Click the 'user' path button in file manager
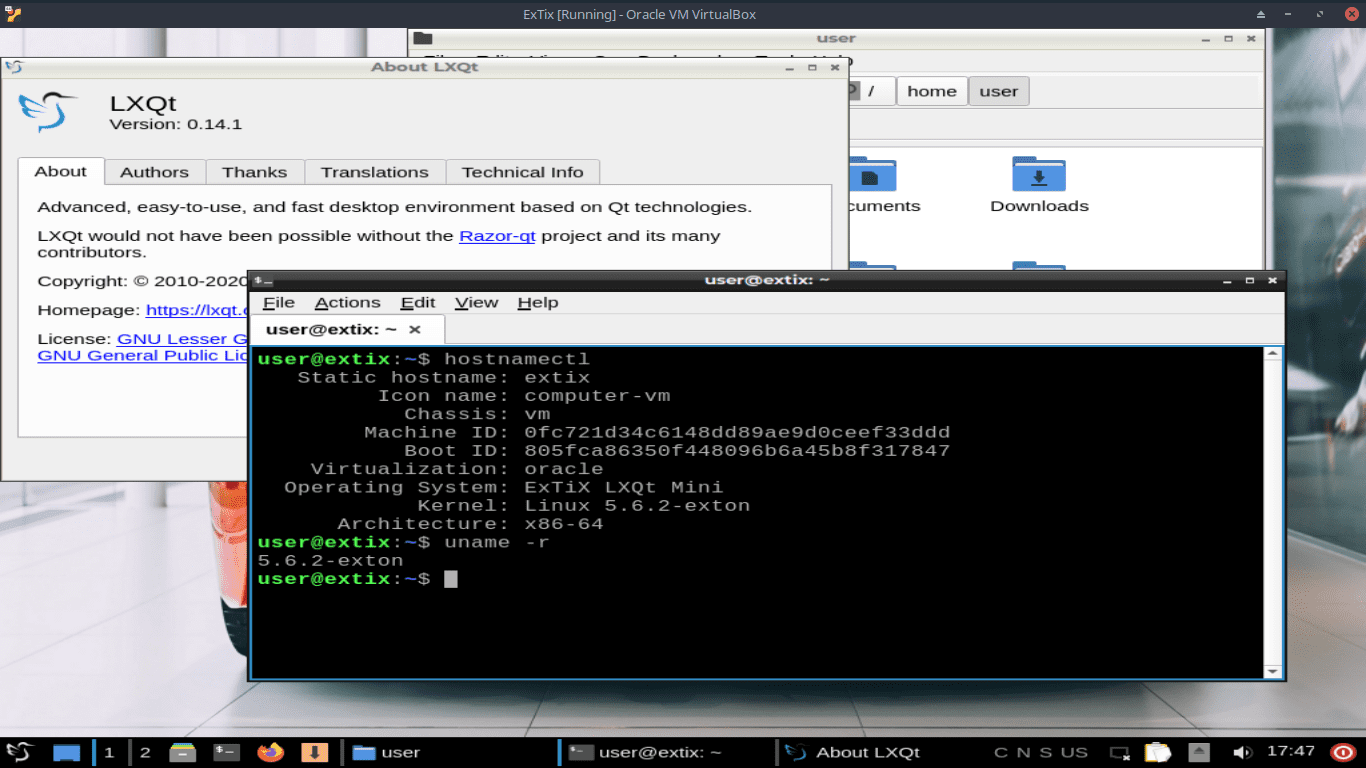The image size is (1366, 768). pos(998,91)
